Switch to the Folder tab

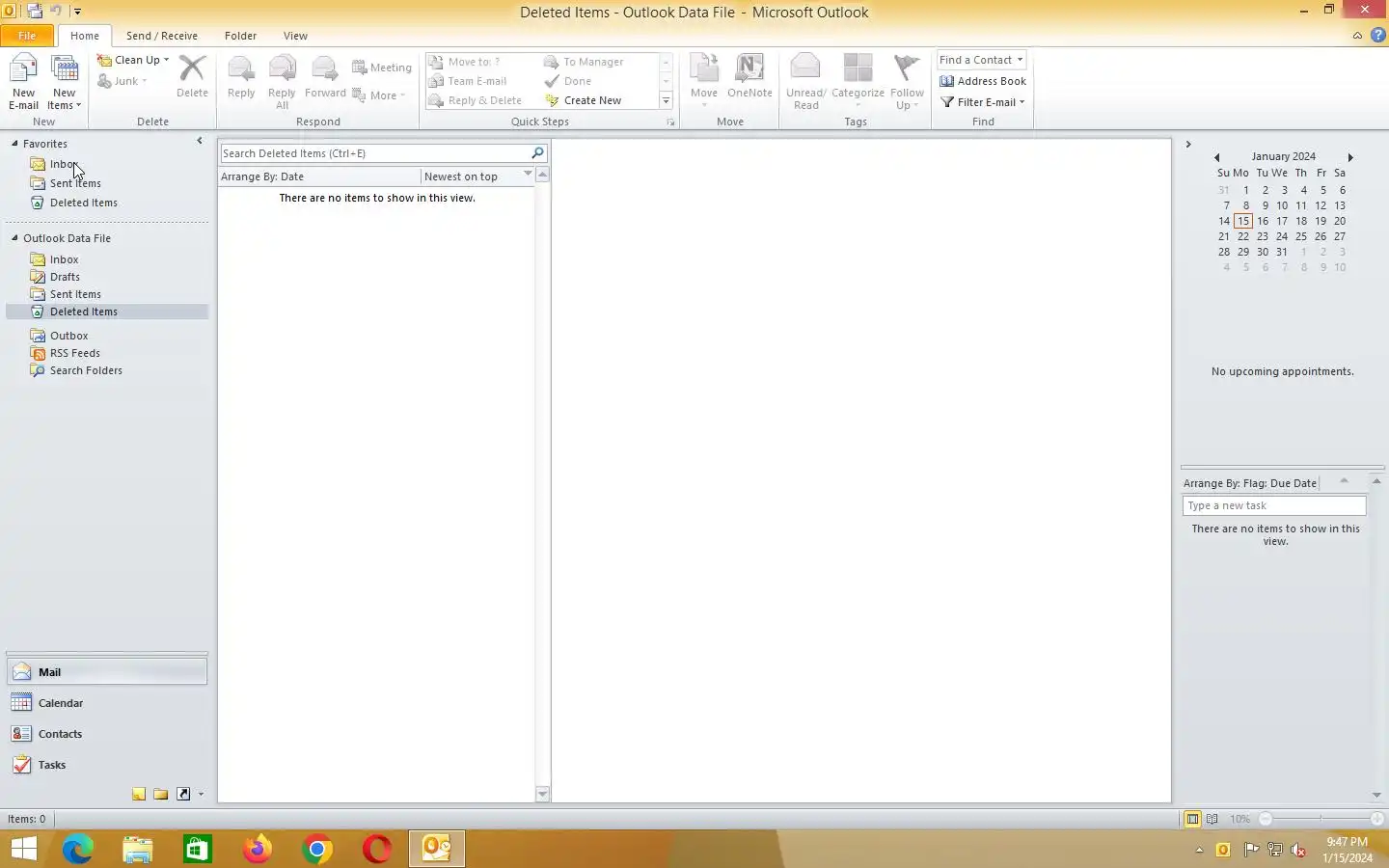240,36
